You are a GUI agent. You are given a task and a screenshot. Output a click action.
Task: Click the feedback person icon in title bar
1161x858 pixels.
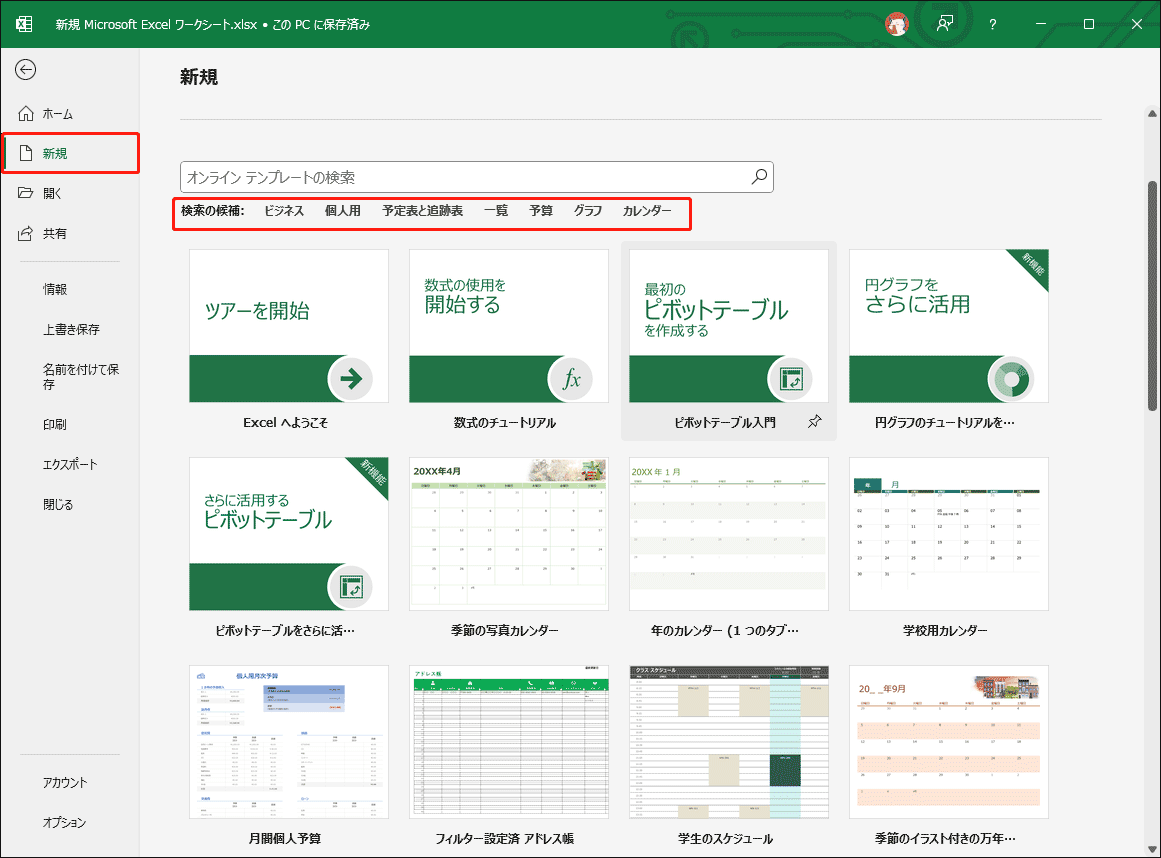(944, 24)
